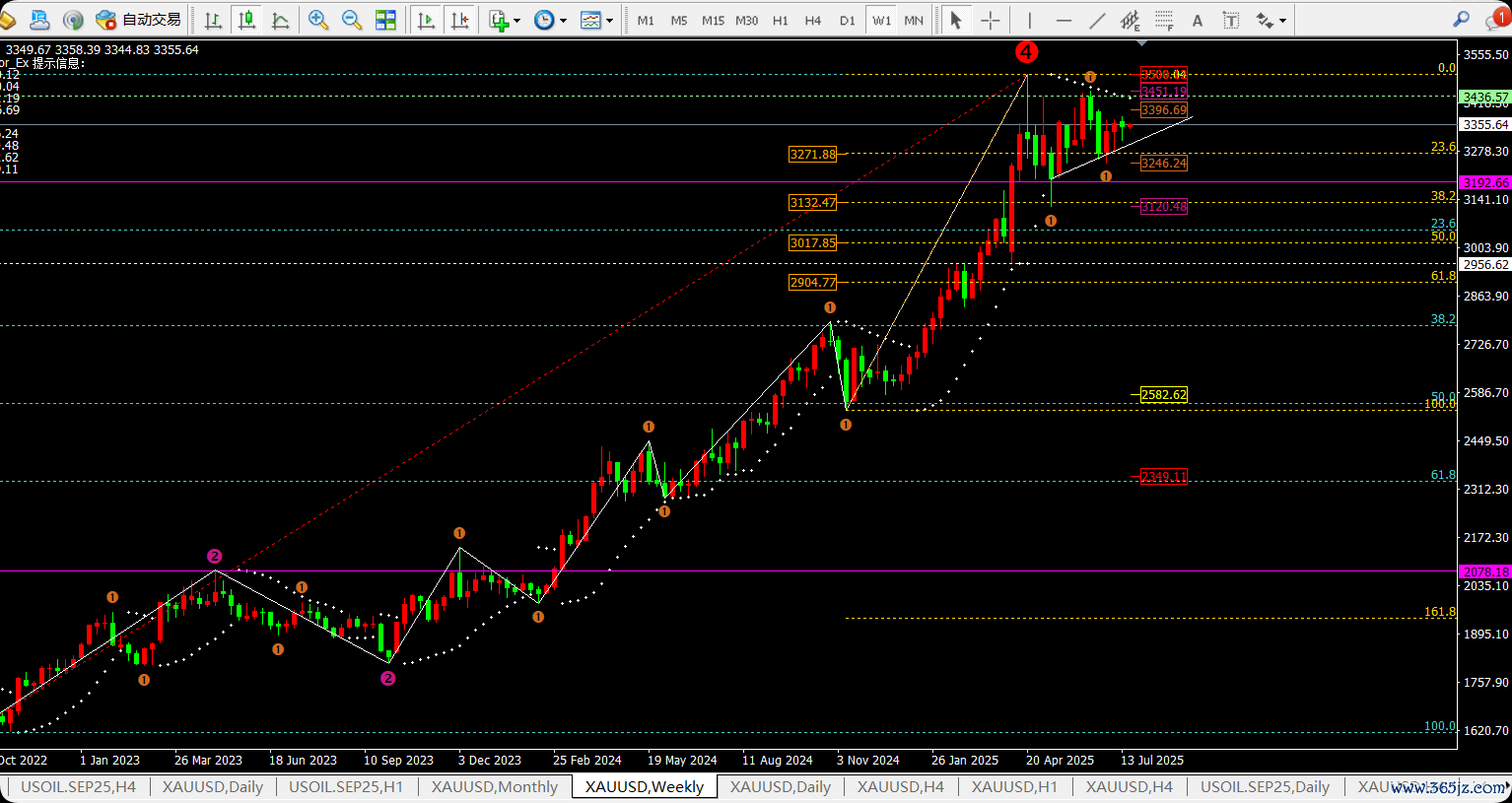
Task: Pick the crosshair cursor tool
Action: [990, 20]
